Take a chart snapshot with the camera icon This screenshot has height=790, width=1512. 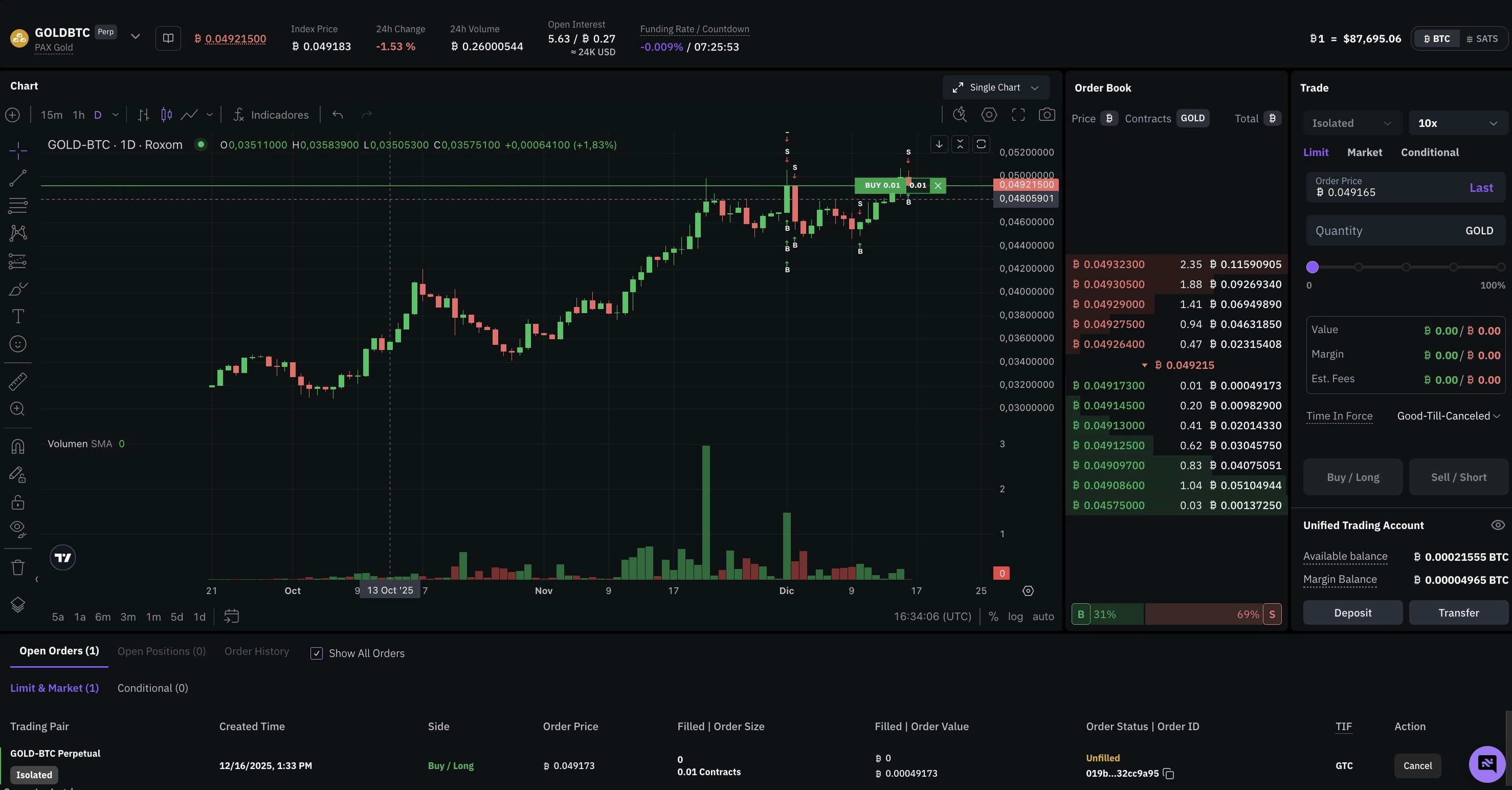1047,115
